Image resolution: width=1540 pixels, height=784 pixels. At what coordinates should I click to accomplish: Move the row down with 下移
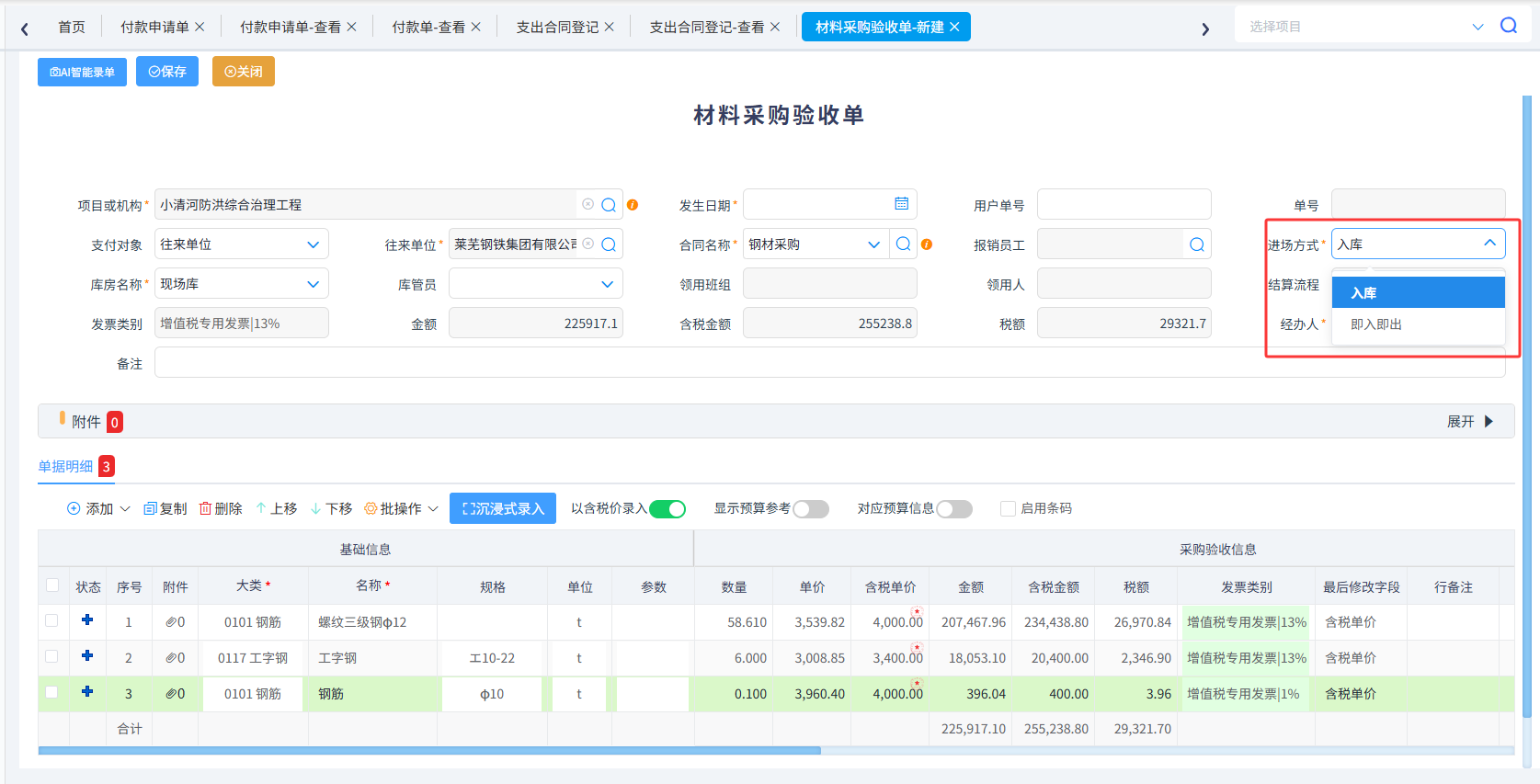332,508
